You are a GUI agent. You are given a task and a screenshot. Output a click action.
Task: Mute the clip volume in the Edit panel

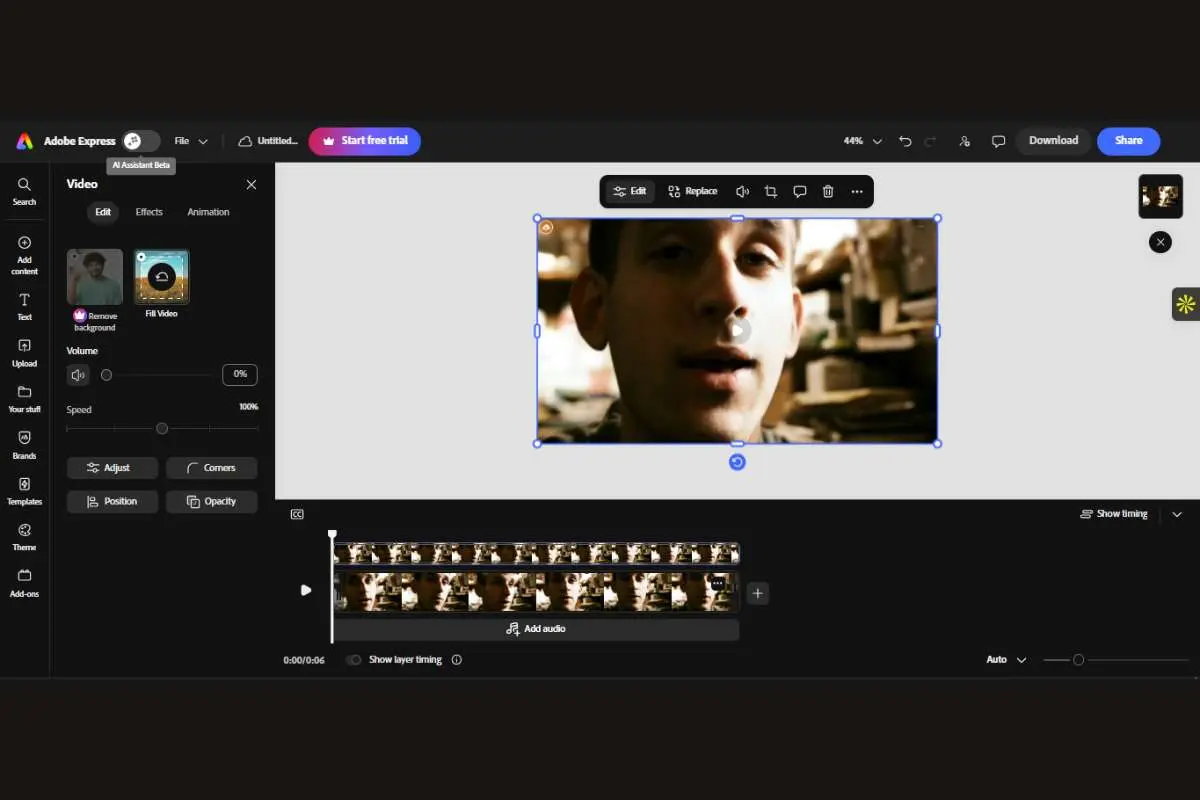(78, 374)
